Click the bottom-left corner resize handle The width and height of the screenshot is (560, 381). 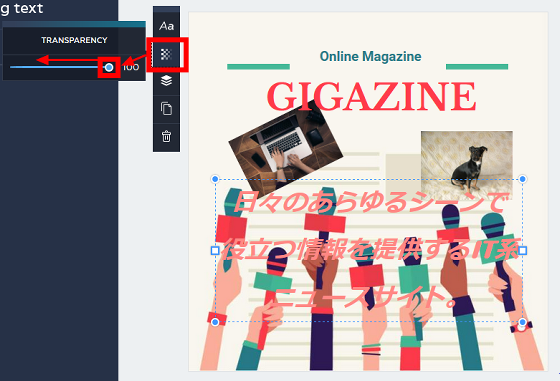tap(215, 322)
